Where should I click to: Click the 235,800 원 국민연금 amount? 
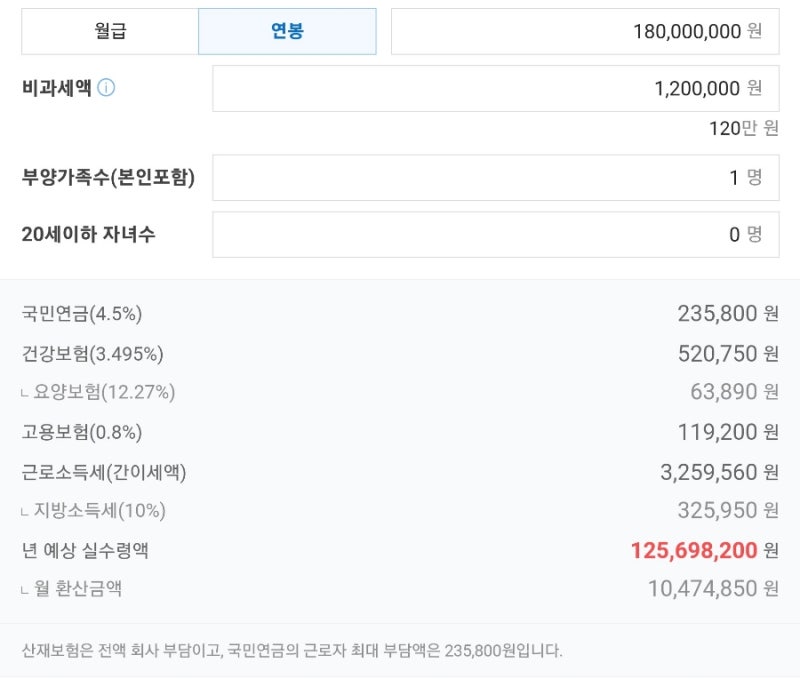click(x=727, y=314)
